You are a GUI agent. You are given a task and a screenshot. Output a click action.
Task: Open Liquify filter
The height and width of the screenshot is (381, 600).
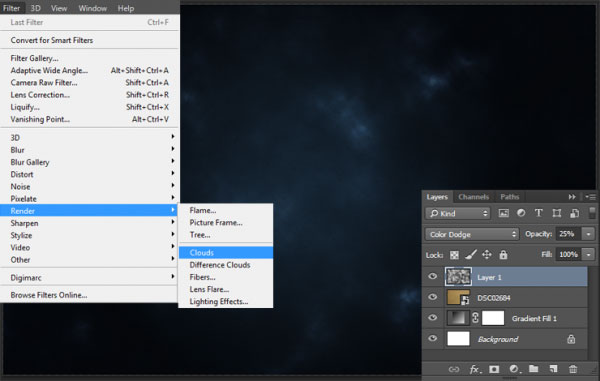click(90, 107)
